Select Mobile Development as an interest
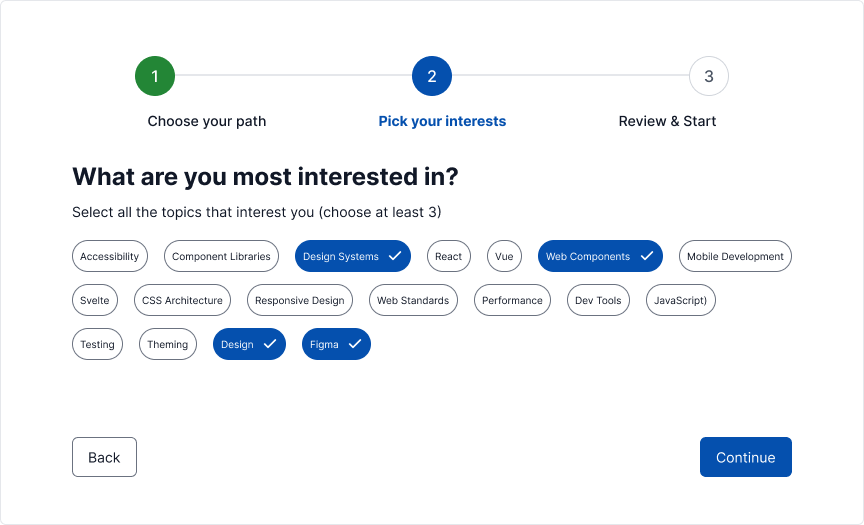Image resolution: width=864 pixels, height=525 pixels. [x=735, y=256]
